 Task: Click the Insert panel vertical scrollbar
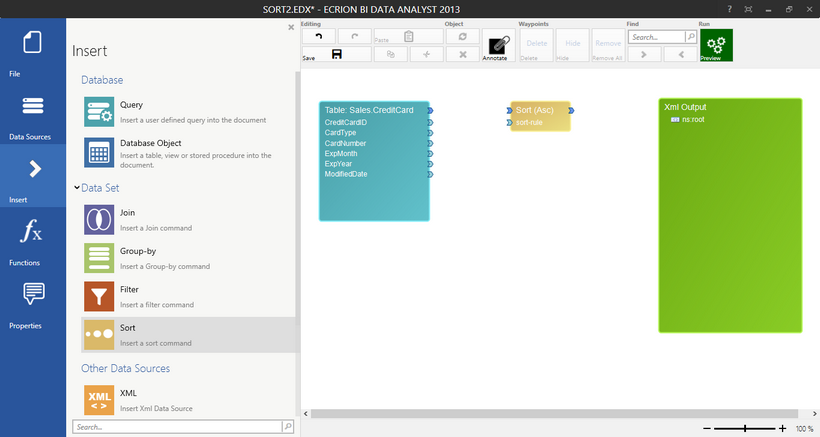pyautogui.click(x=298, y=199)
